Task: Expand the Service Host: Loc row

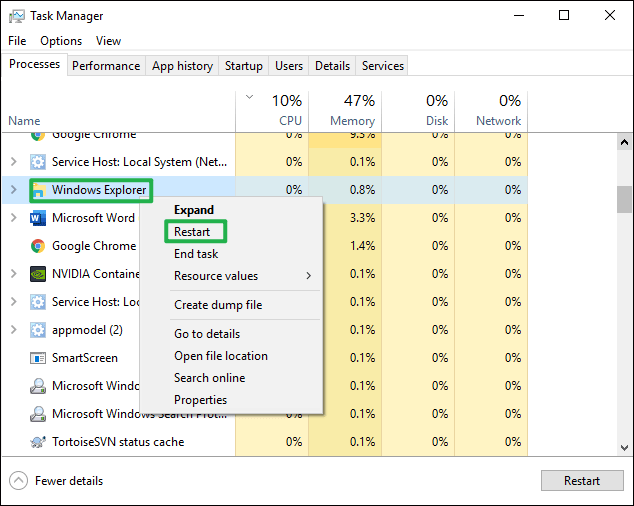Action: coord(14,302)
